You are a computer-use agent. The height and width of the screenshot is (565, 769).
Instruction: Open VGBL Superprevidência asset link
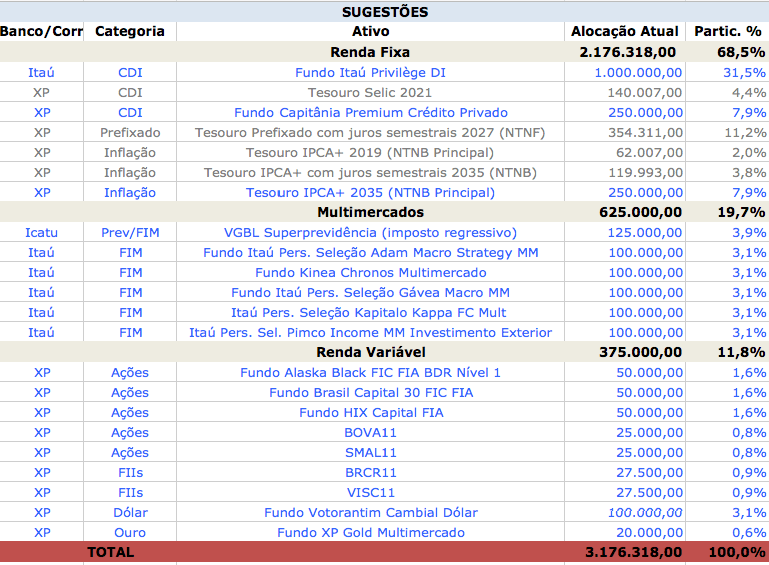coord(370,232)
